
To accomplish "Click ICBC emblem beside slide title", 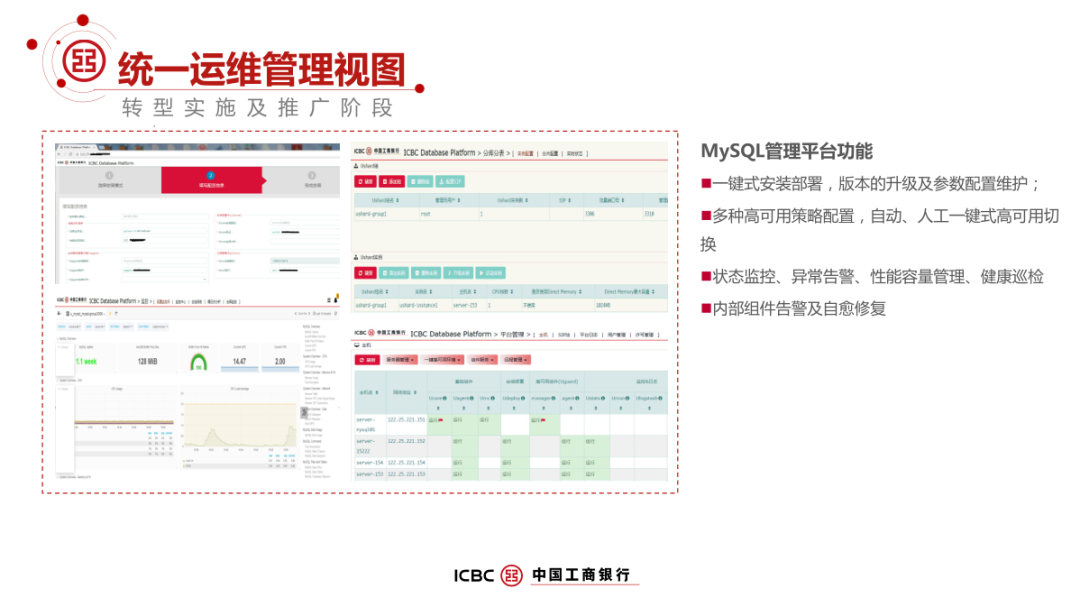I will 83,61.
